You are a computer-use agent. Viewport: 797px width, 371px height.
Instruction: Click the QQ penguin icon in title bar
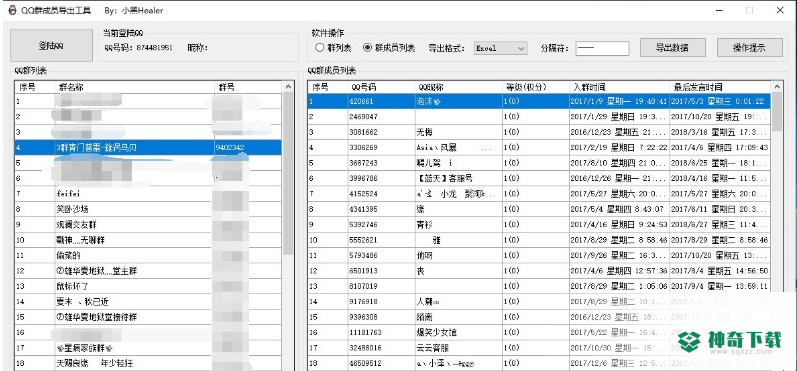coord(12,10)
